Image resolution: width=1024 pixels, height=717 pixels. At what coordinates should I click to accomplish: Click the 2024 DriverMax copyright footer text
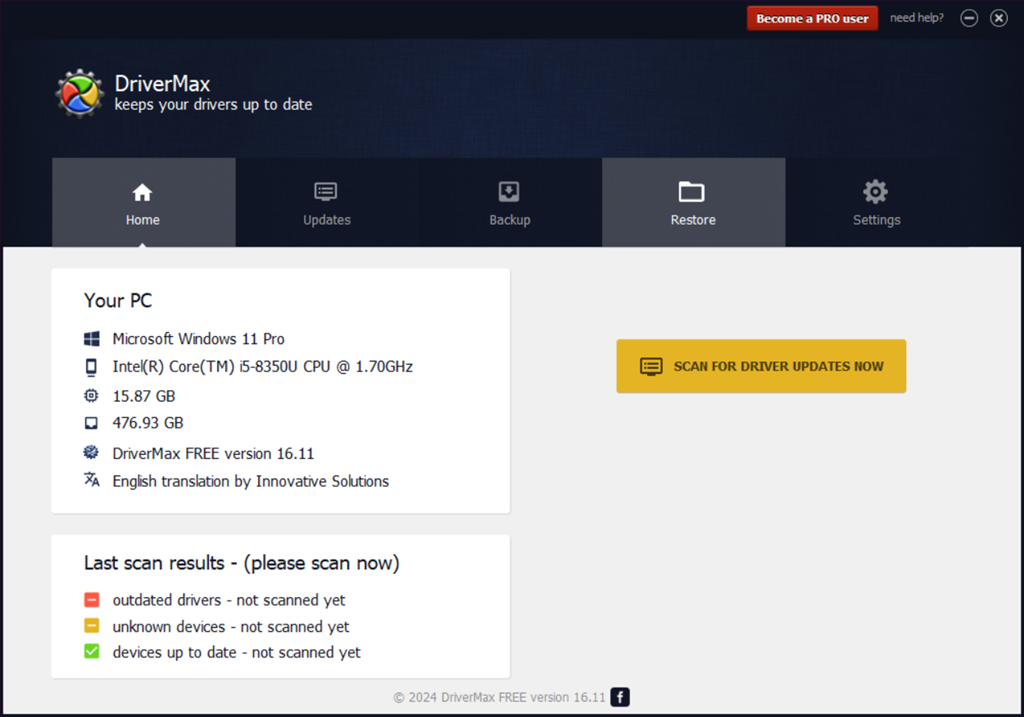(500, 697)
